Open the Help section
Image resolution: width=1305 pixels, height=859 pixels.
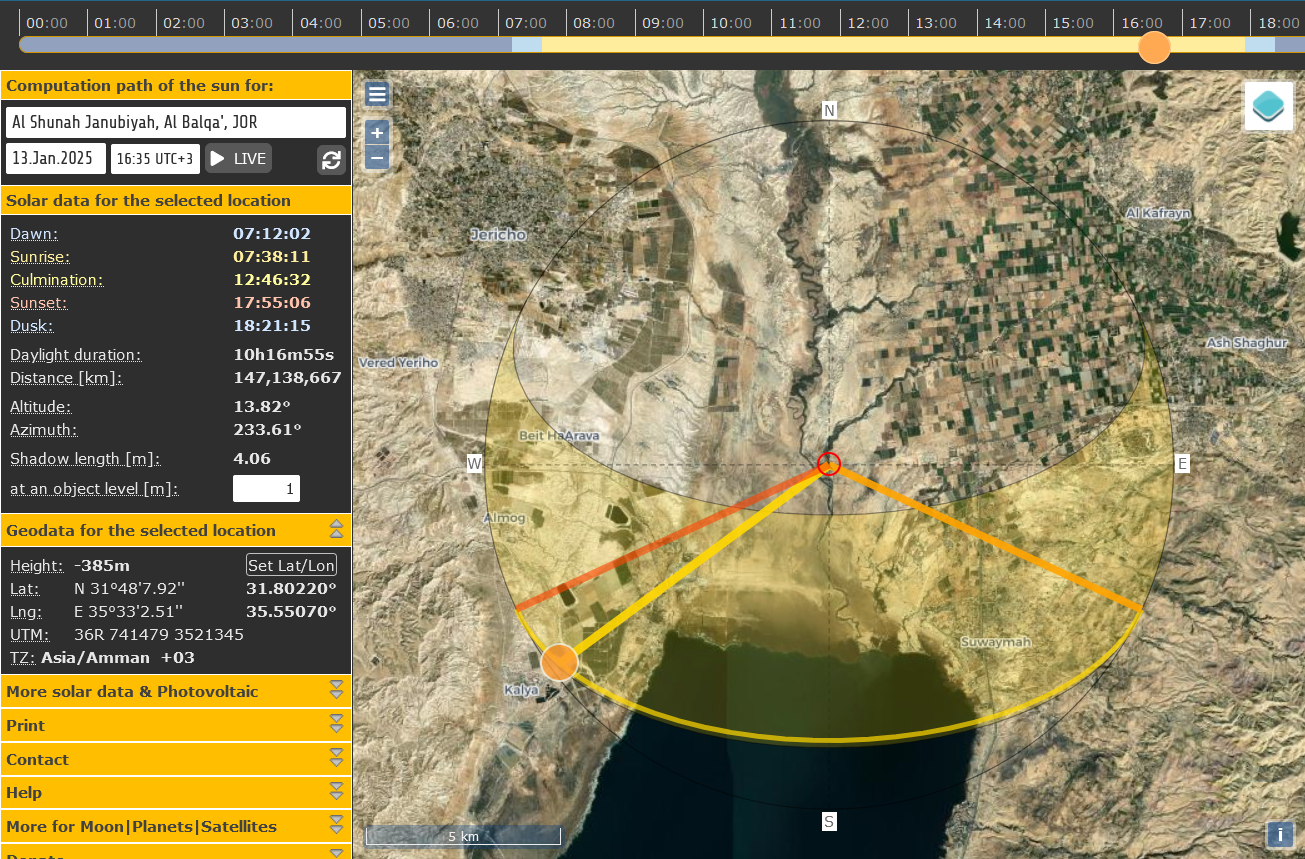(336, 792)
